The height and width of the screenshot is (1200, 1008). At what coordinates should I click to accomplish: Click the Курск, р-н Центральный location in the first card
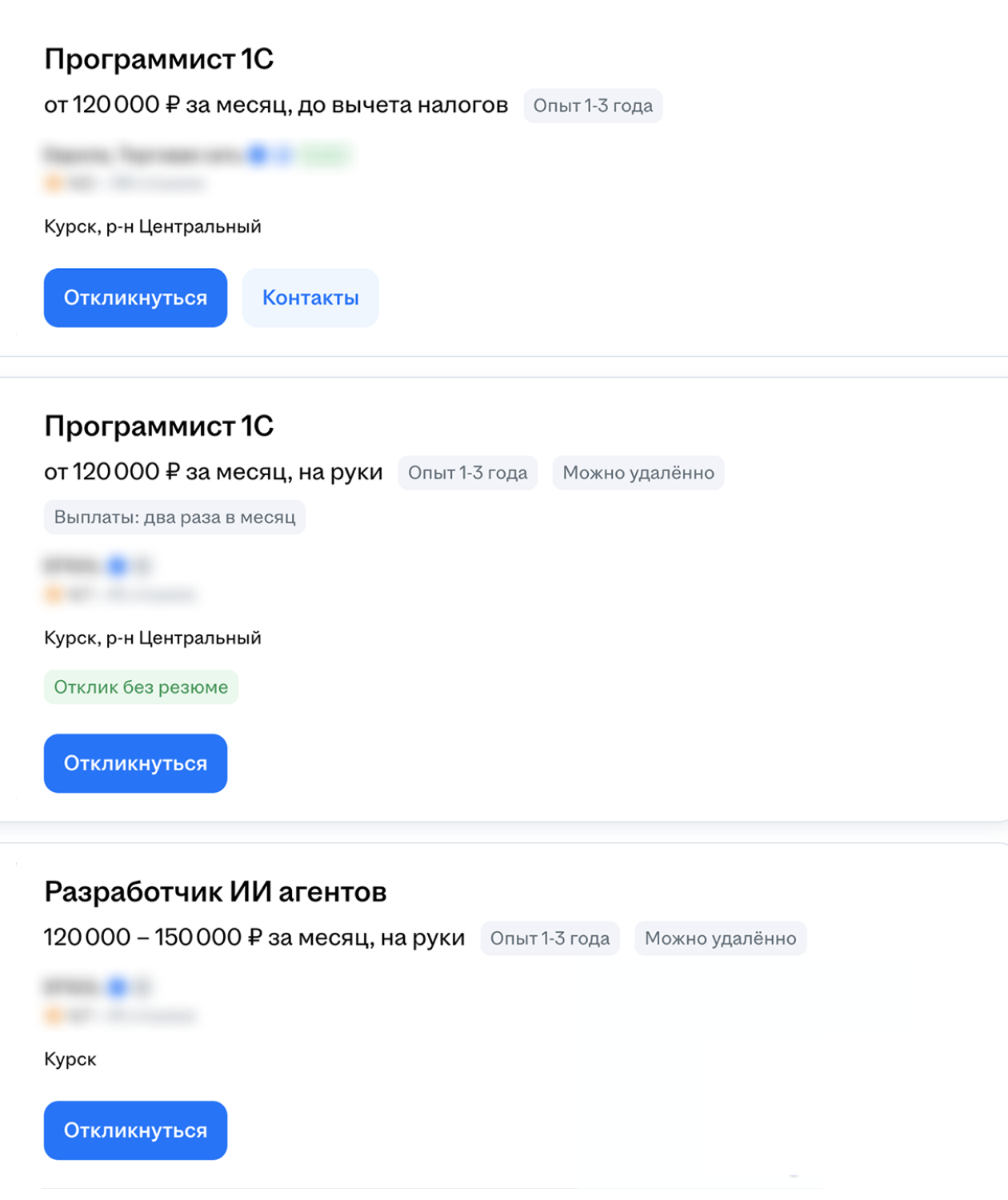(153, 226)
